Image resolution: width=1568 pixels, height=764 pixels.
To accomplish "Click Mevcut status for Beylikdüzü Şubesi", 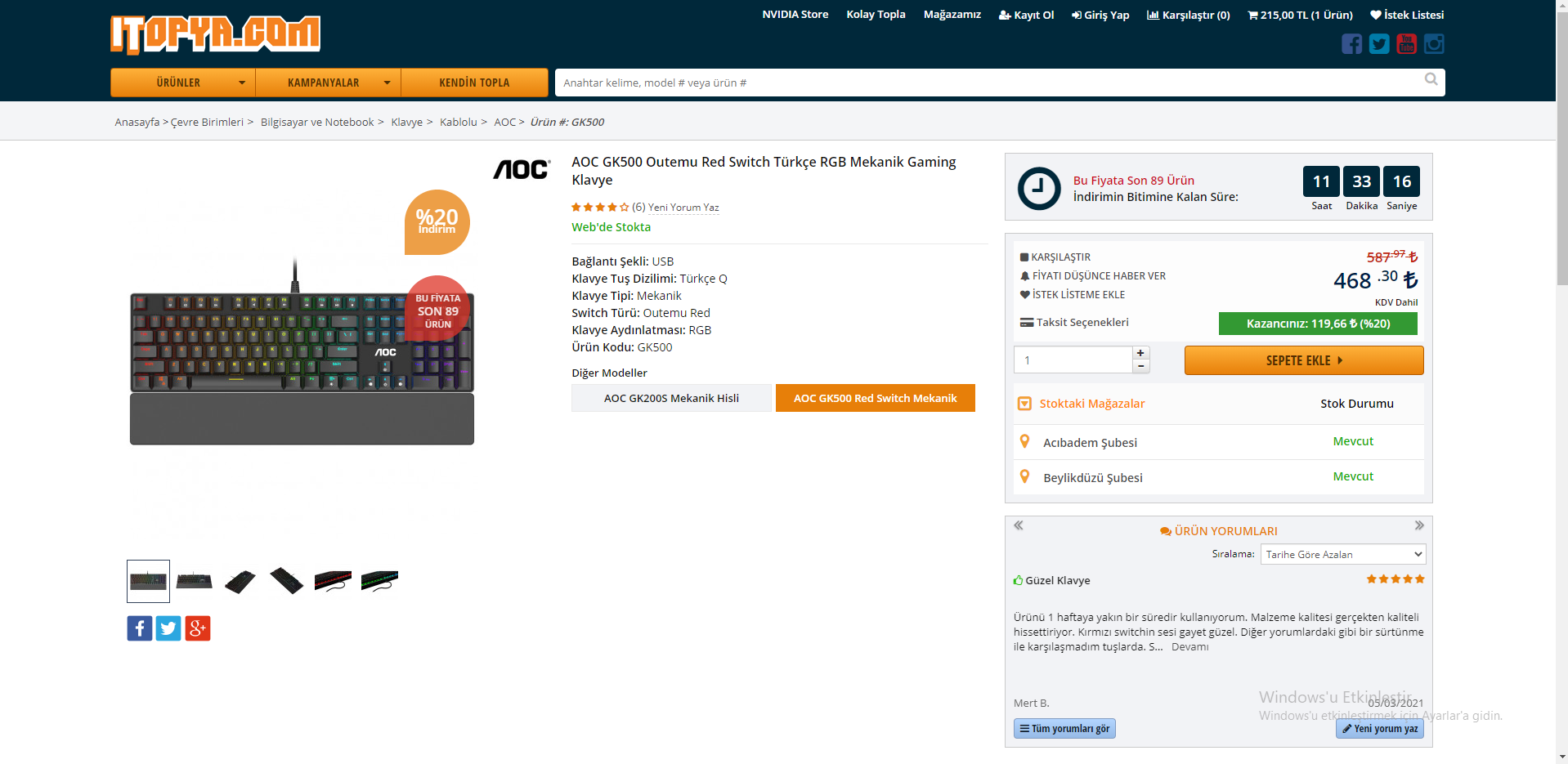I will (1353, 476).
